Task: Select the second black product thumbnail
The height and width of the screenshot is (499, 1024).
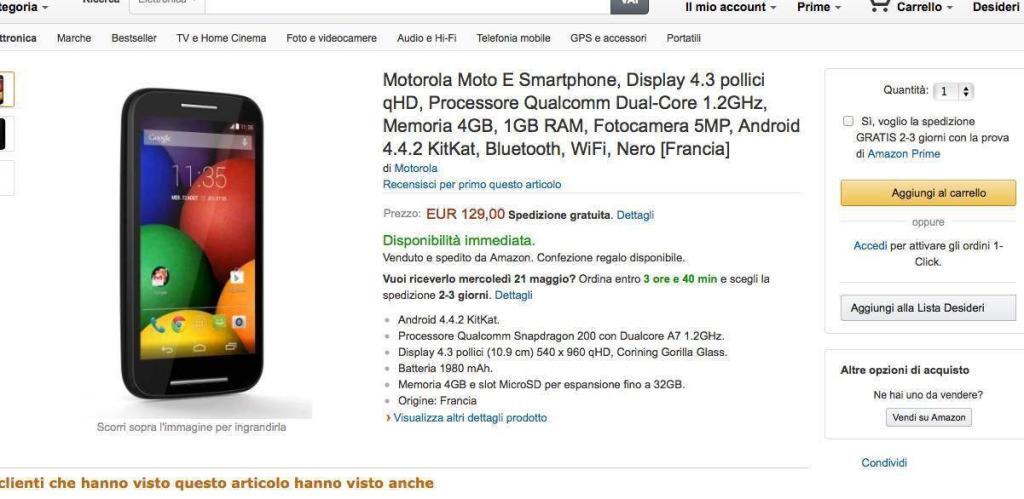Action: pos(4,133)
